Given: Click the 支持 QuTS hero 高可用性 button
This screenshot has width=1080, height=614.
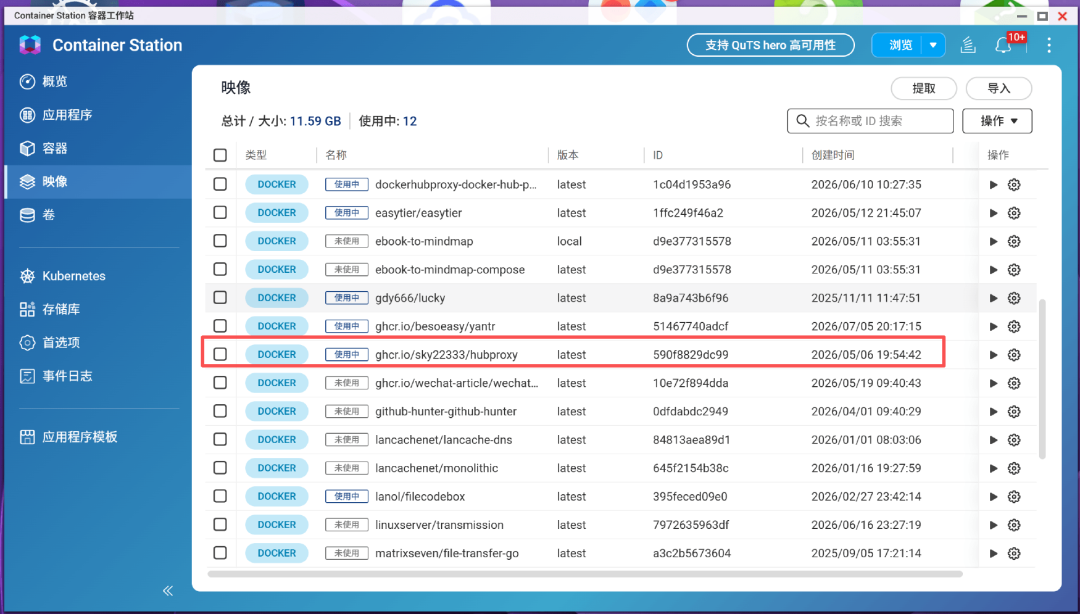Looking at the screenshot, I should pyautogui.click(x=770, y=45).
